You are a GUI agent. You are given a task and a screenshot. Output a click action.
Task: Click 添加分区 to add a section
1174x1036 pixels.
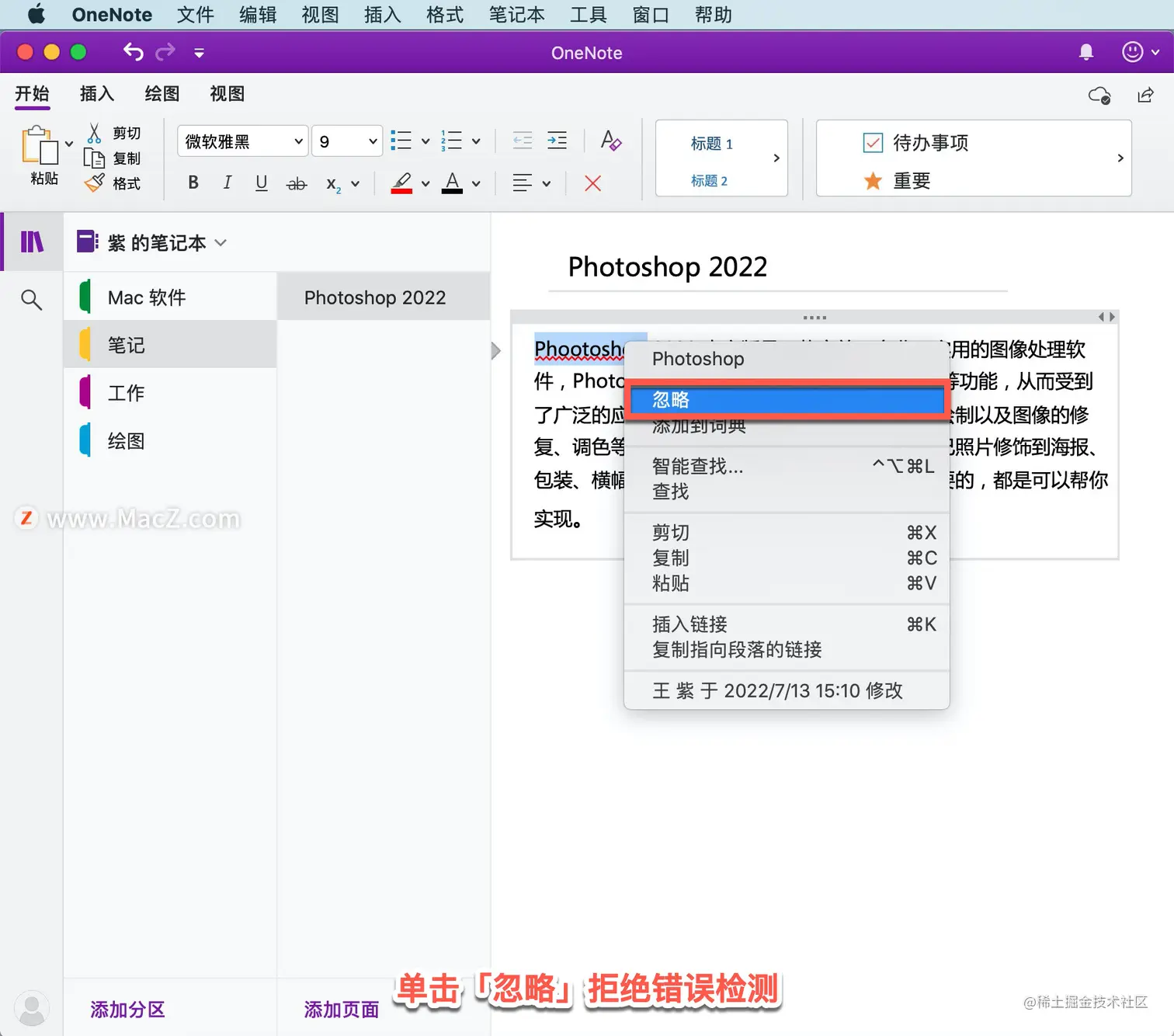(x=127, y=1010)
